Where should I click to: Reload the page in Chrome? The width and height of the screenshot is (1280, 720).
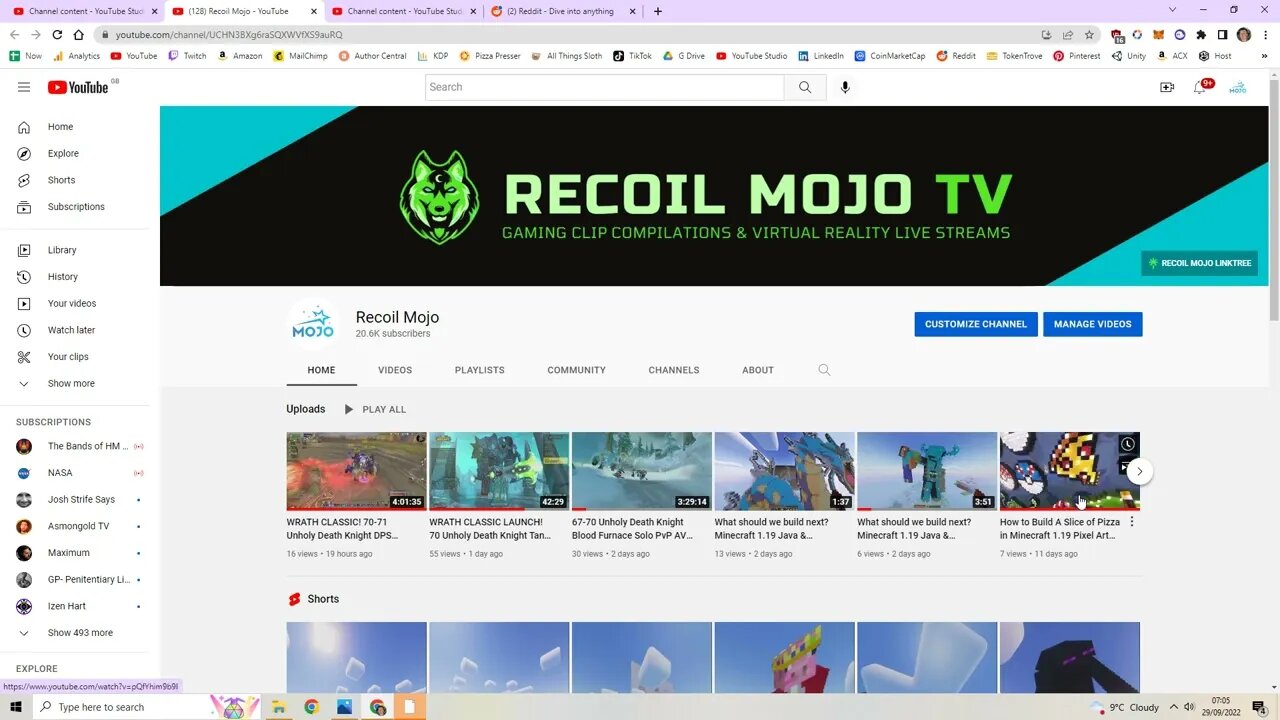coord(57,34)
